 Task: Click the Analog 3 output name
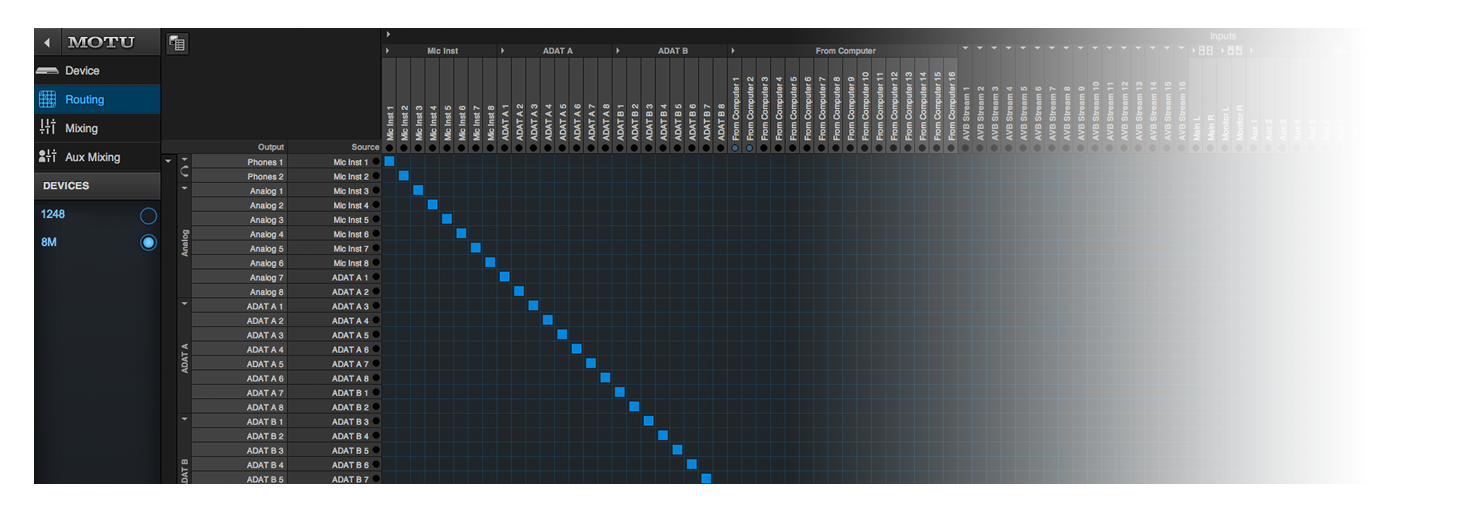266,220
